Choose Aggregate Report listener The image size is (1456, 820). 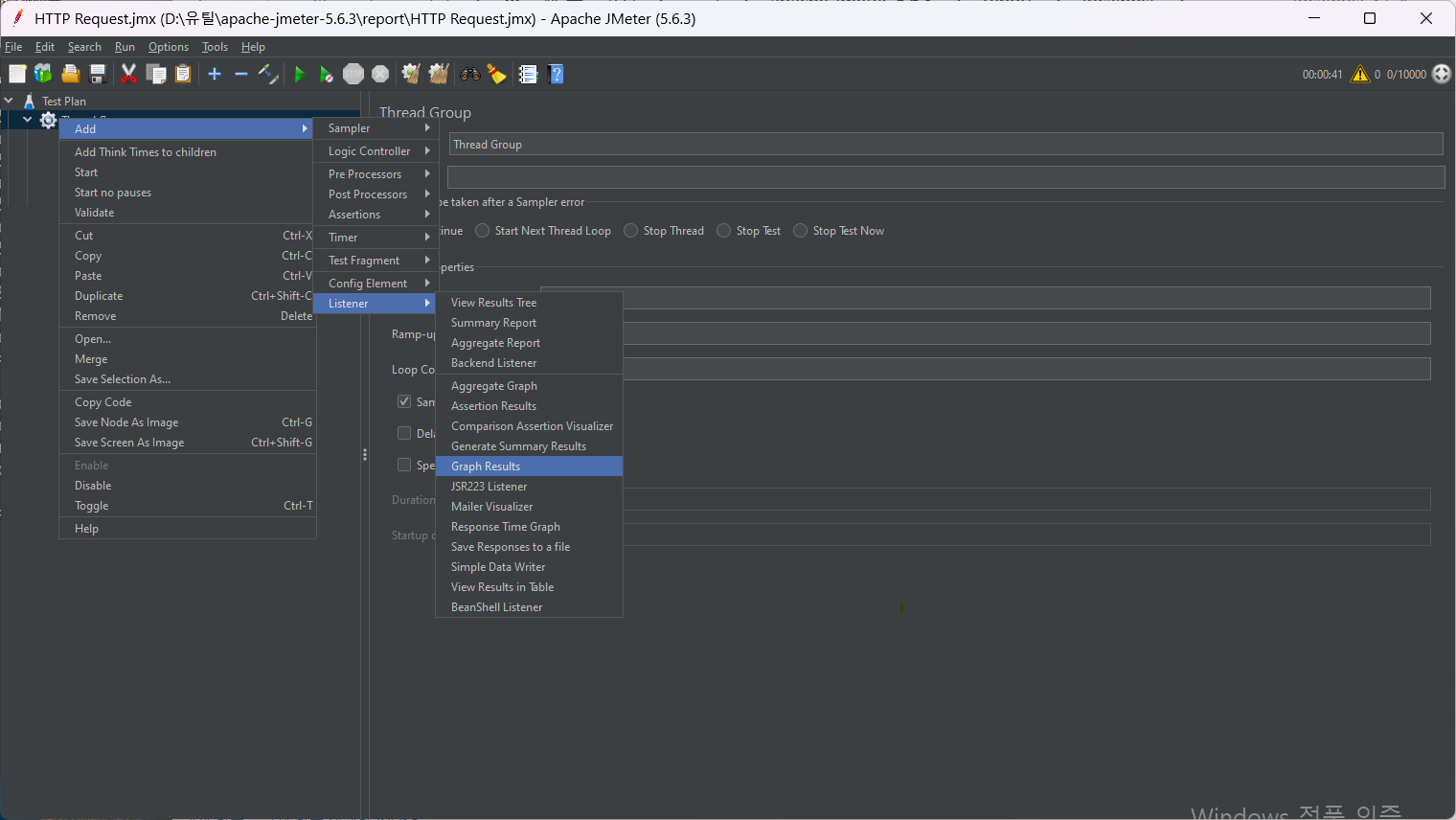[530, 343]
